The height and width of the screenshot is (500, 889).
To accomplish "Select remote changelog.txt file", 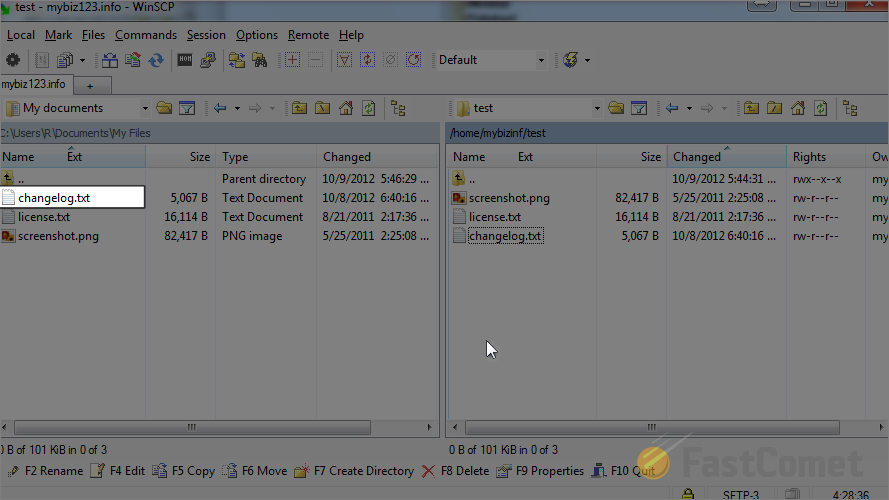I will click(505, 236).
